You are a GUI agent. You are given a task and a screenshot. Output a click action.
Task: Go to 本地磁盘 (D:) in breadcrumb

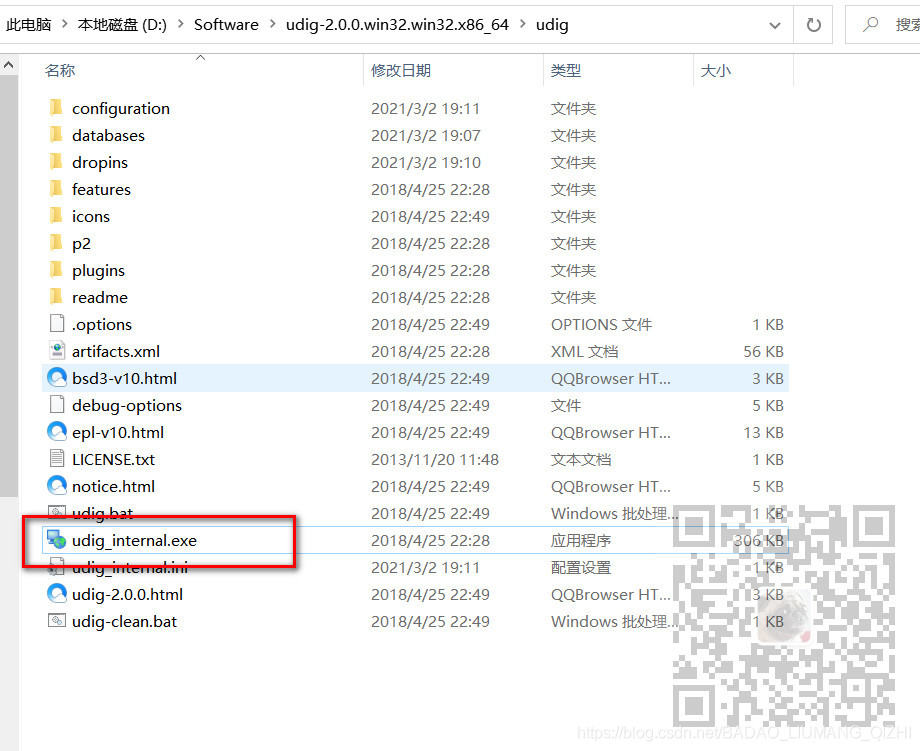pyautogui.click(x=123, y=25)
